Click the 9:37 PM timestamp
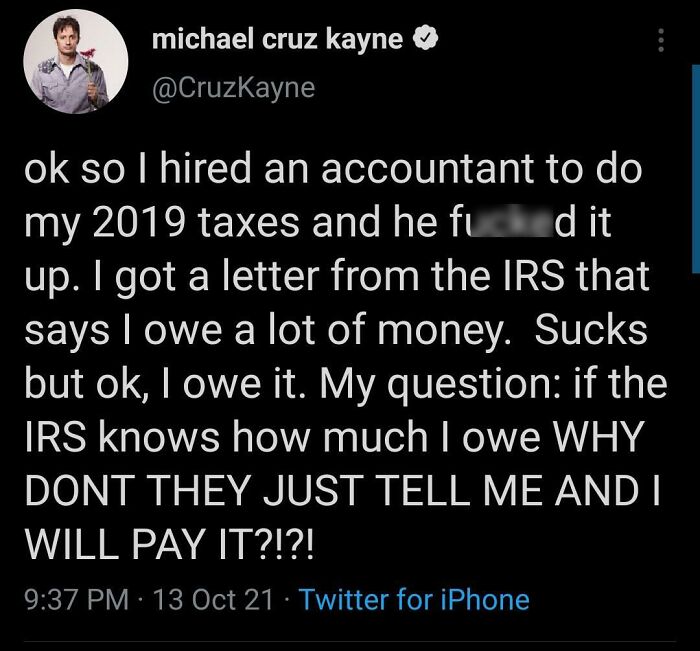The image size is (700, 651). click(x=76, y=599)
